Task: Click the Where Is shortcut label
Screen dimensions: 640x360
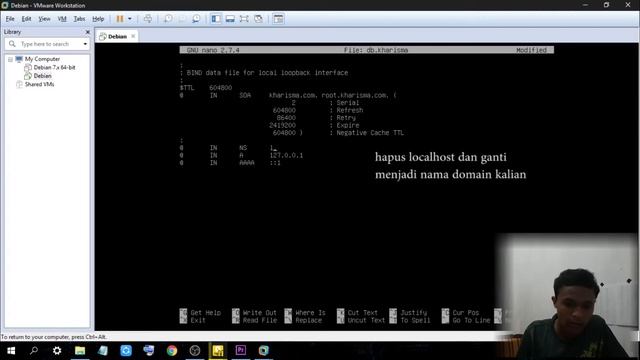Action: [310, 313]
